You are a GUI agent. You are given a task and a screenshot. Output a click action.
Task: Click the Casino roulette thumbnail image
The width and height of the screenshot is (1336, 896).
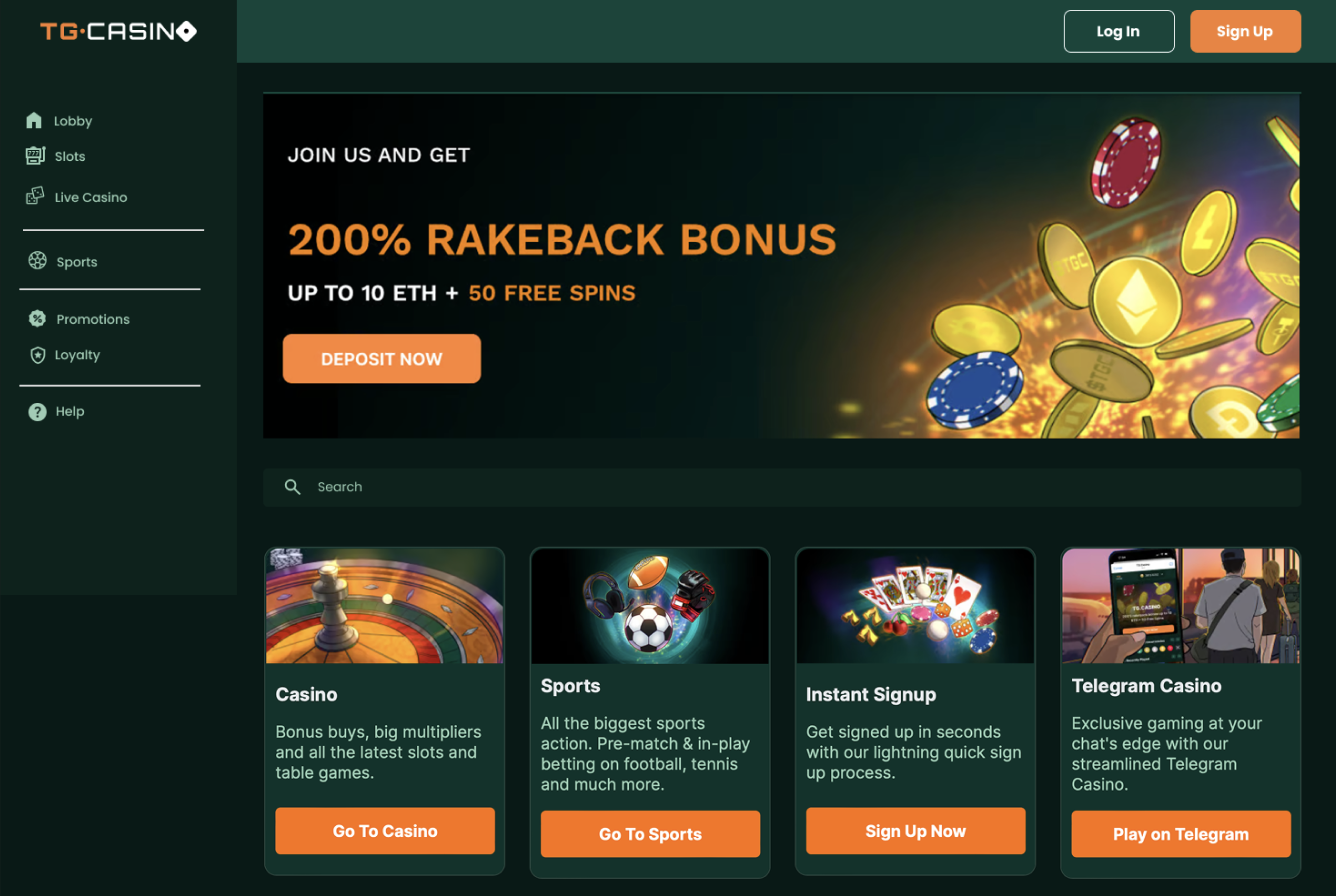coord(385,605)
